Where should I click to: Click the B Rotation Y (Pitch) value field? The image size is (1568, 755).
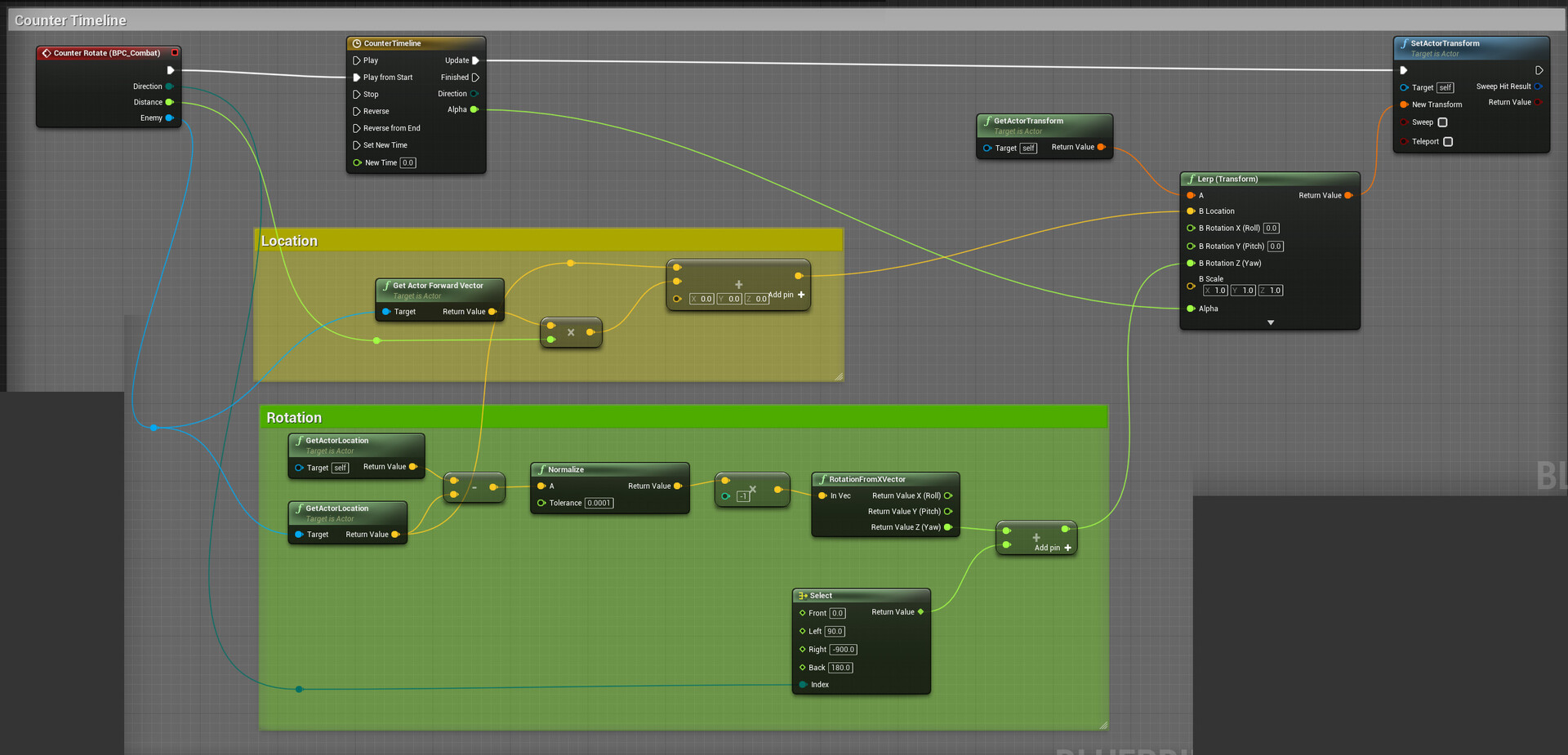(1276, 246)
